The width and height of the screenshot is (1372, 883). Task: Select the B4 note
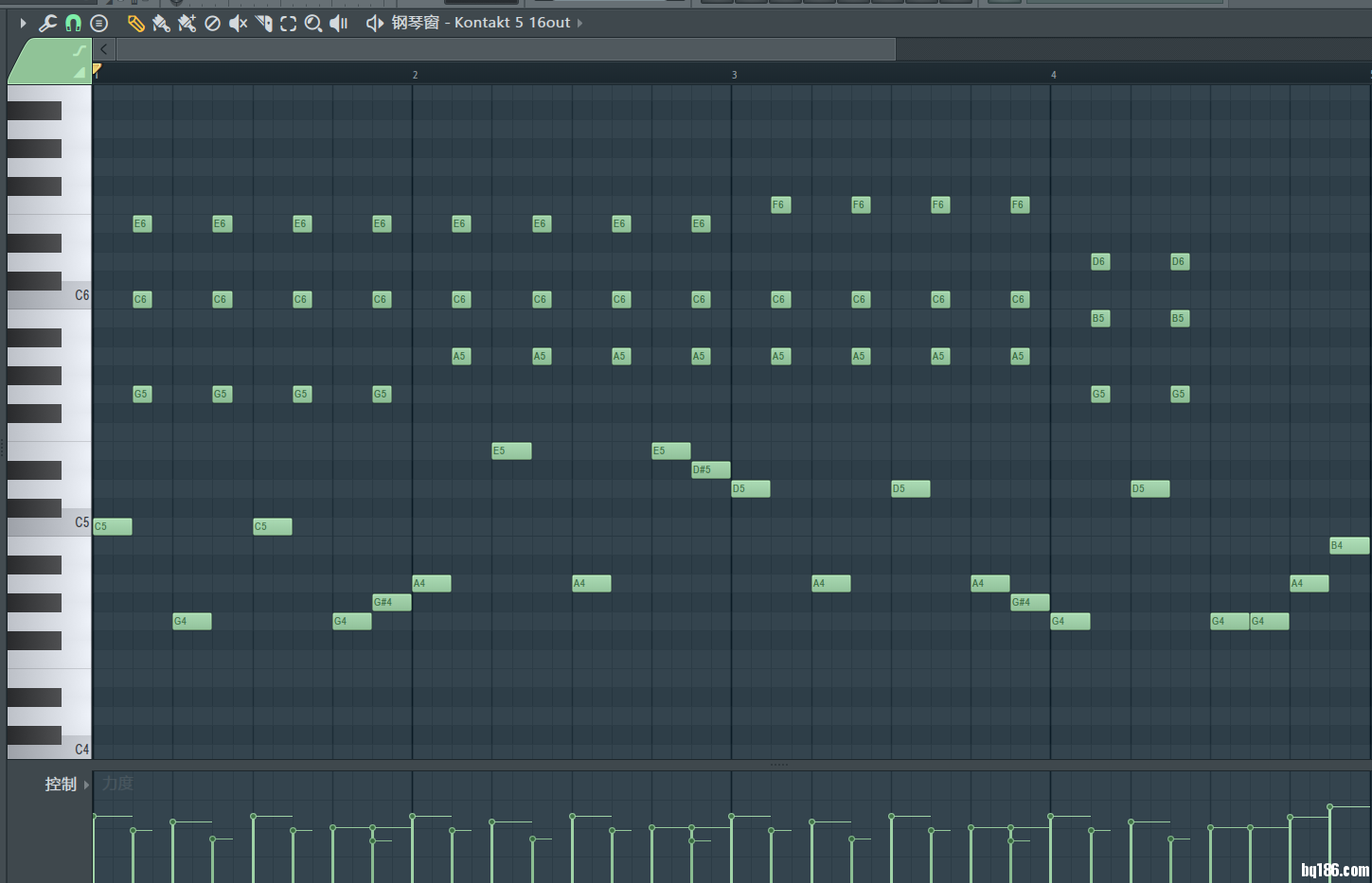tap(1349, 545)
